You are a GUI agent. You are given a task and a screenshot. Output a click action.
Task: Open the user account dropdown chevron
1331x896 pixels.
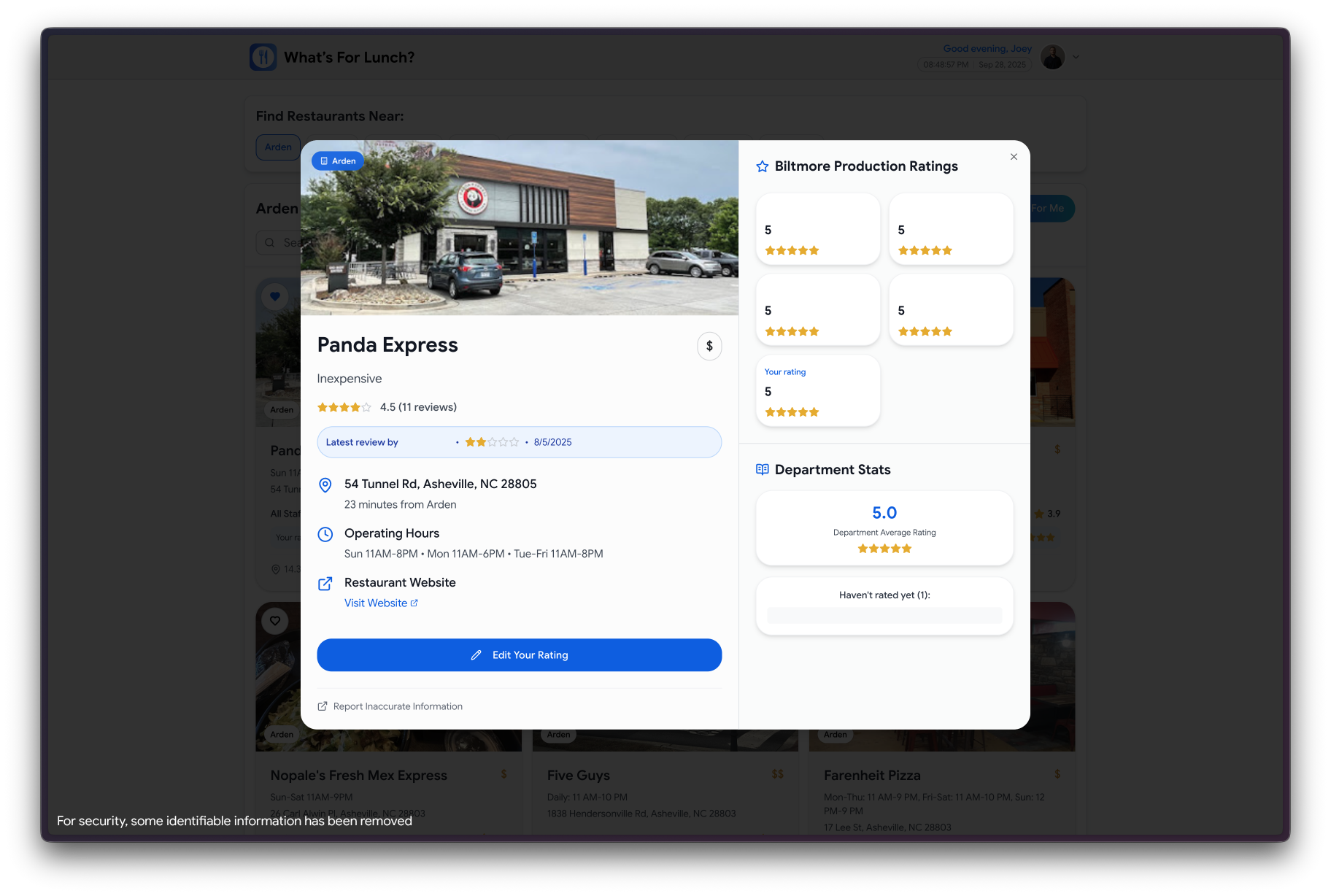[1076, 57]
